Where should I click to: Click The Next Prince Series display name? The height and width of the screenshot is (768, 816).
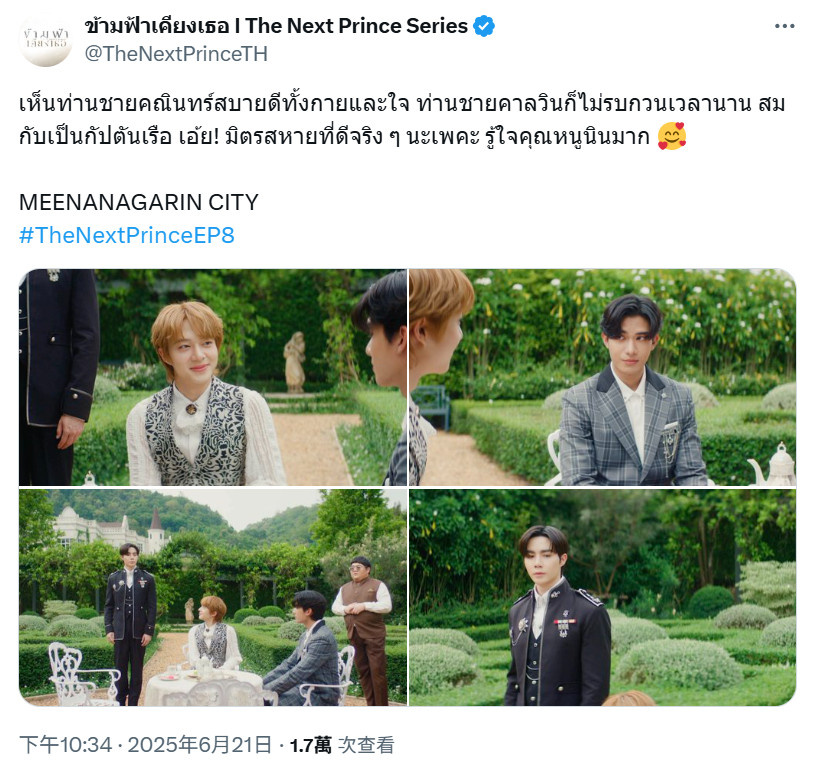point(276,25)
